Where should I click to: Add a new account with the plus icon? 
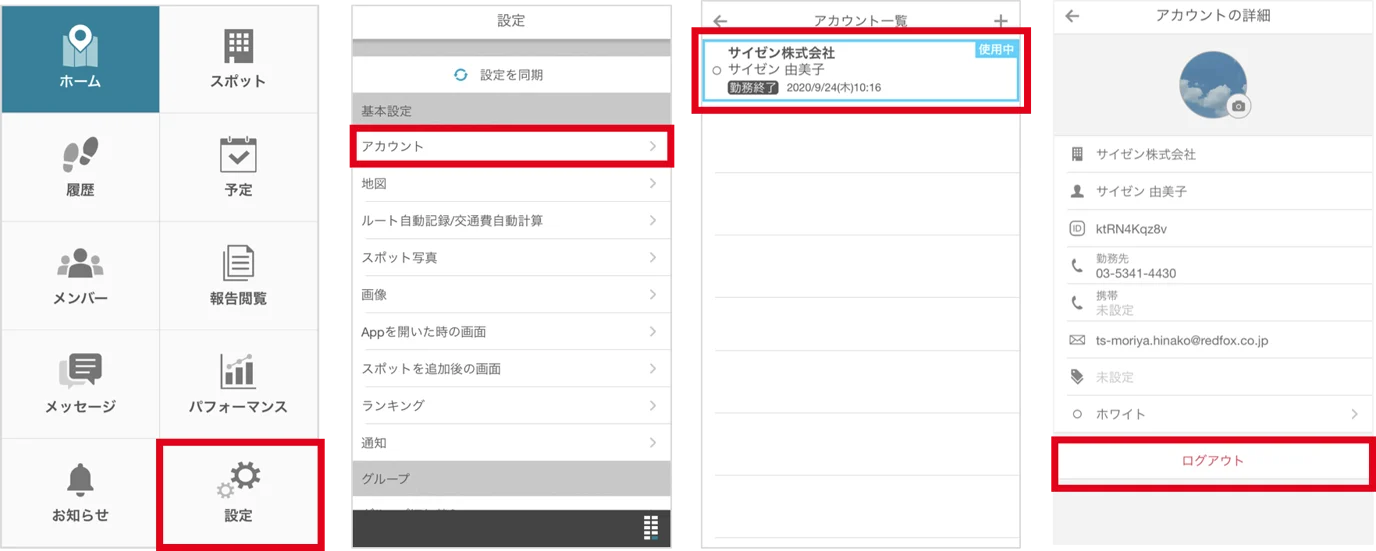[x=1001, y=21]
